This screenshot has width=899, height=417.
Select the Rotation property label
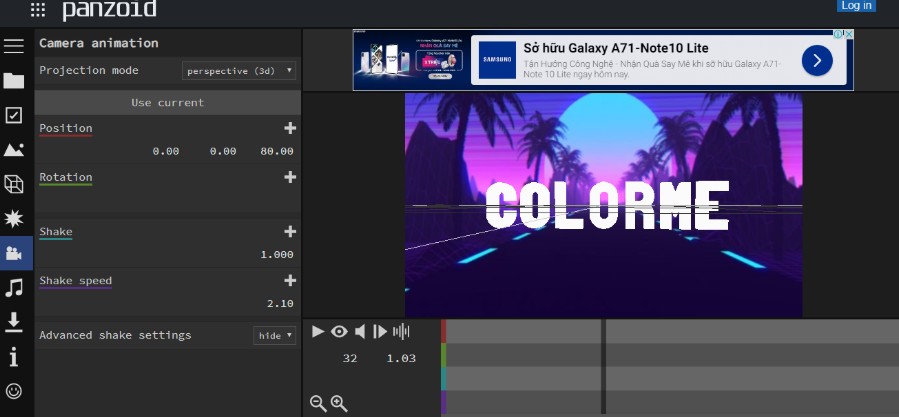(x=65, y=177)
